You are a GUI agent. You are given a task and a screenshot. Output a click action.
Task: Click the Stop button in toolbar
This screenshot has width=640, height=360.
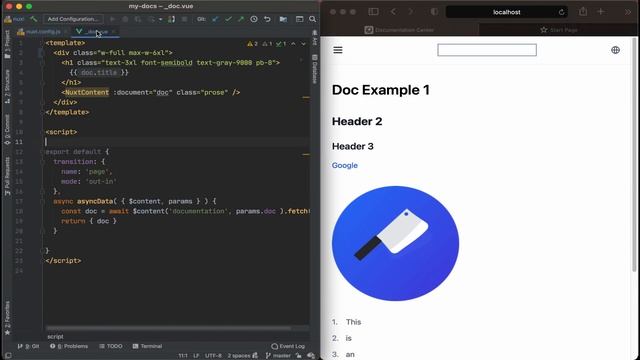(x=184, y=19)
